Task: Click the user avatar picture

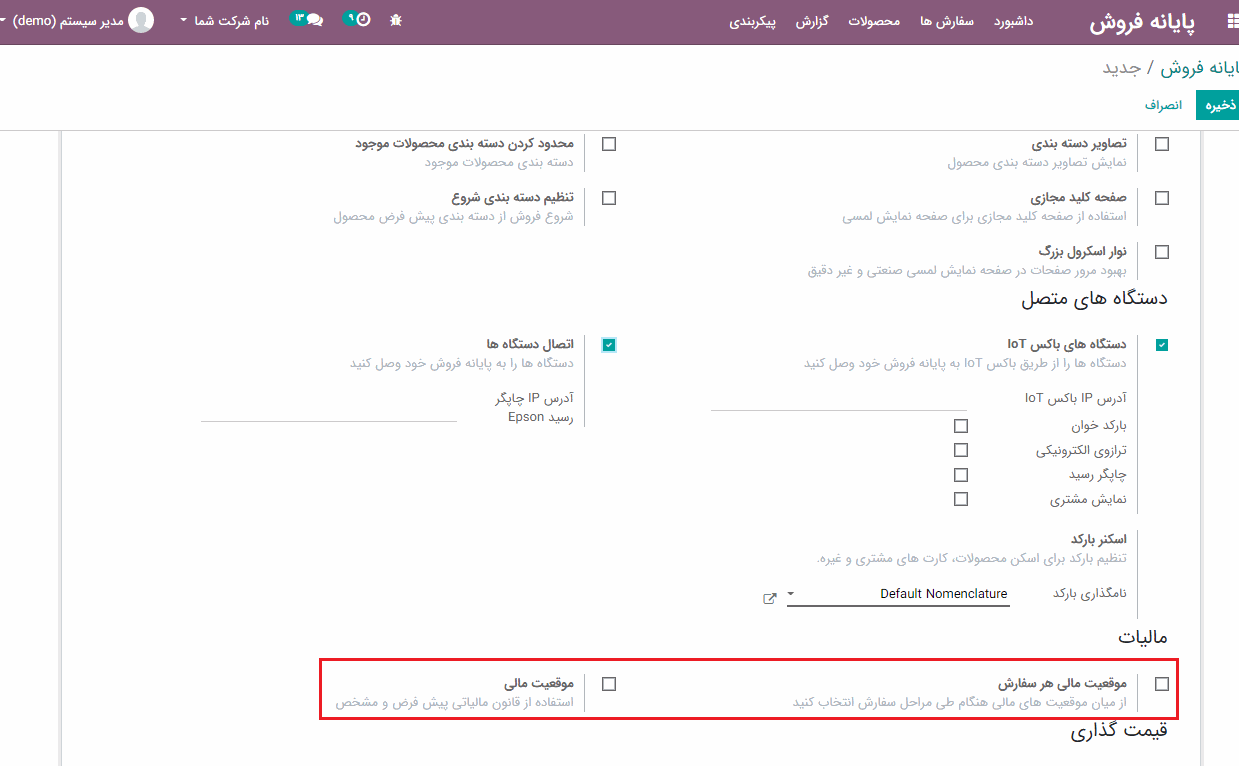Action: pos(142,20)
